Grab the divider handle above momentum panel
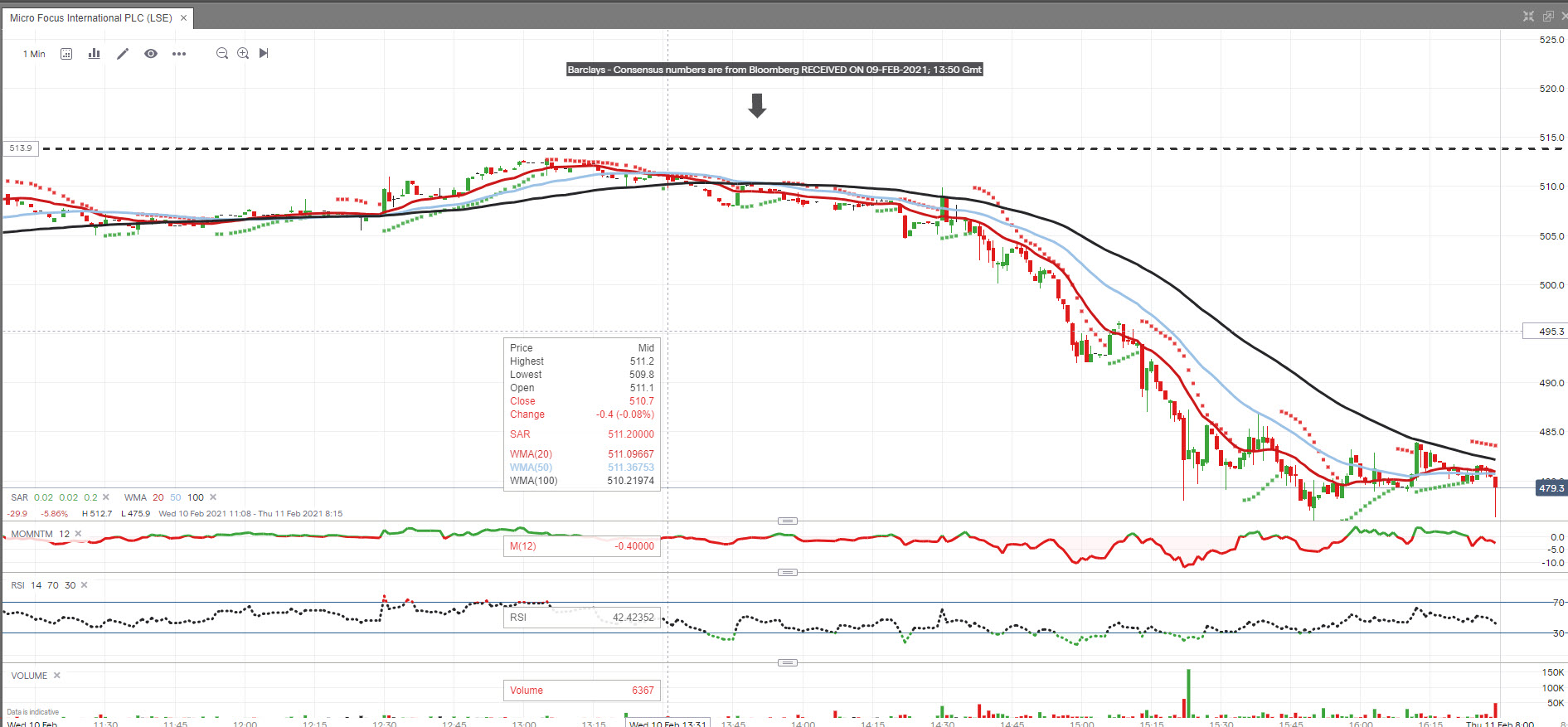 tap(788, 521)
